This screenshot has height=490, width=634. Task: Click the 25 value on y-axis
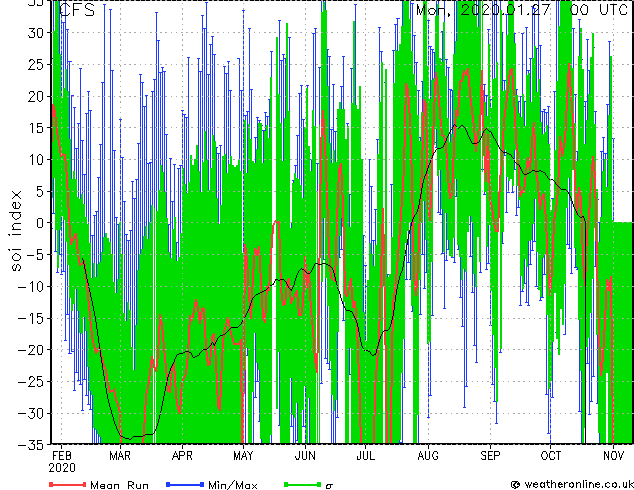35,65
